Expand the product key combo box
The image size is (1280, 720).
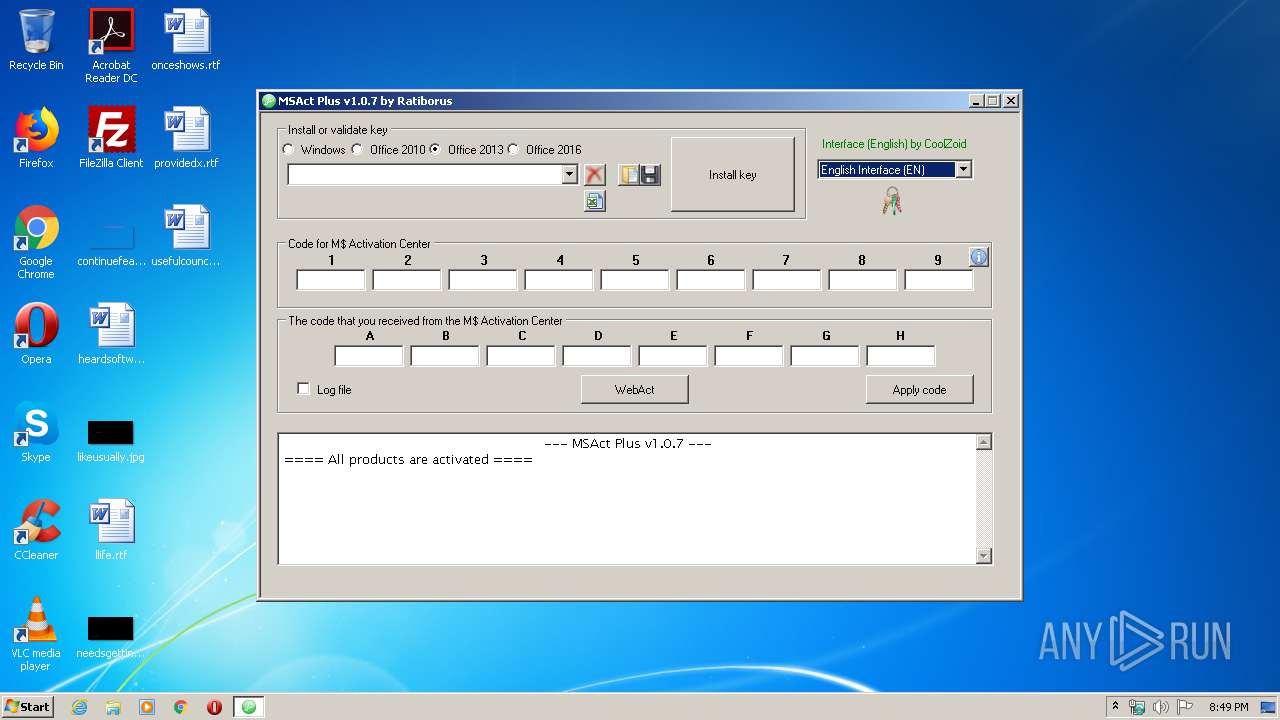pos(569,175)
